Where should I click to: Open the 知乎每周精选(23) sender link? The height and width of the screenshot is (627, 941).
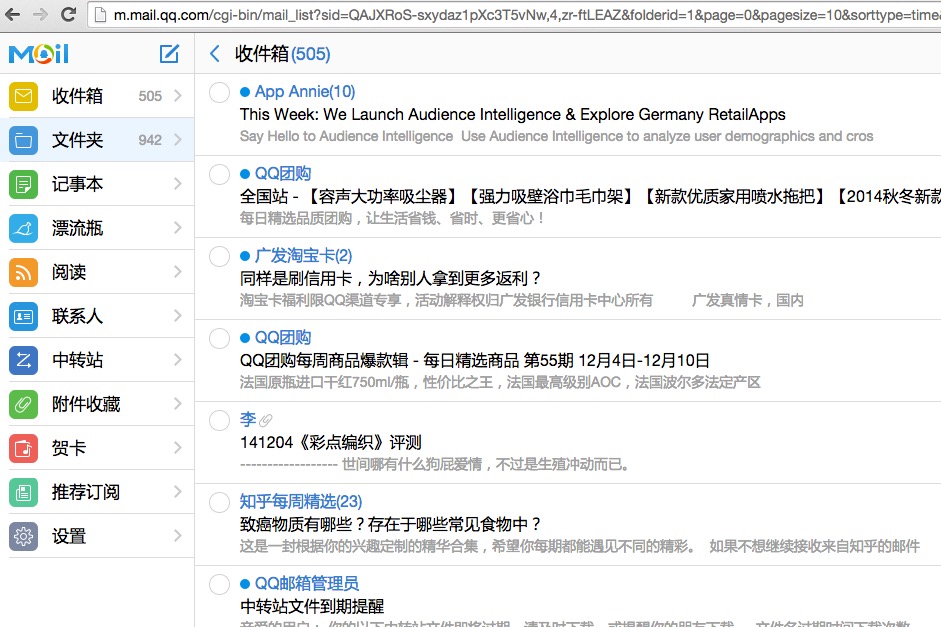[301, 502]
